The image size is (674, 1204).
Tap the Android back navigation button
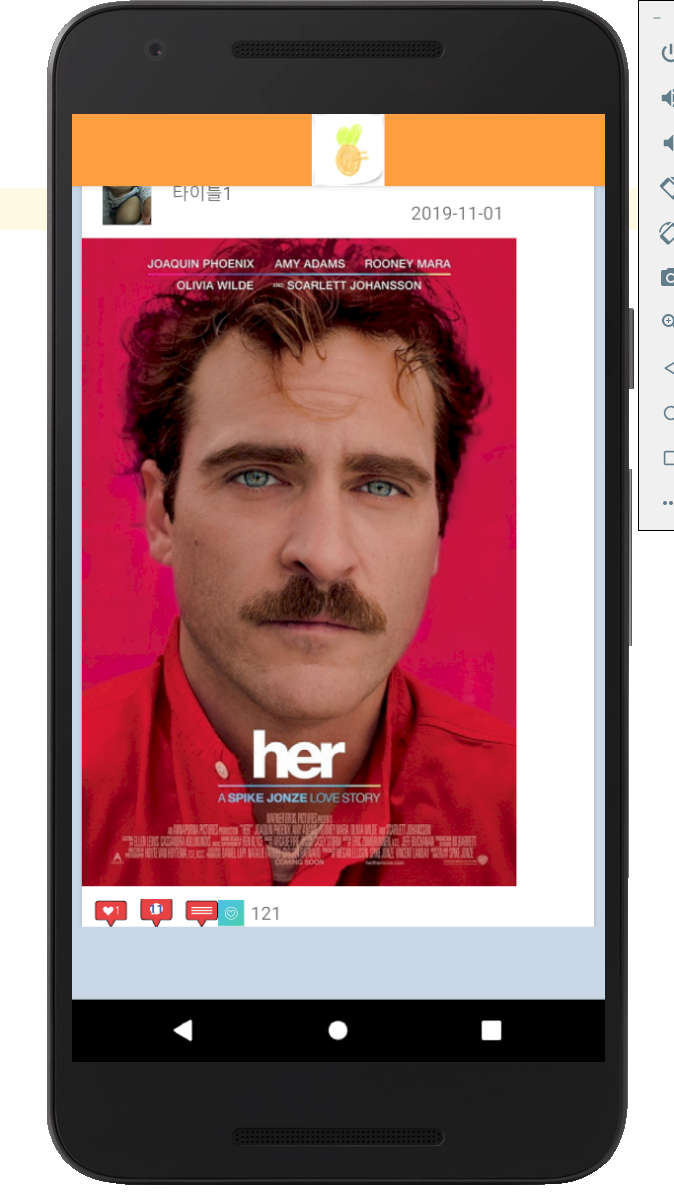coord(182,1030)
